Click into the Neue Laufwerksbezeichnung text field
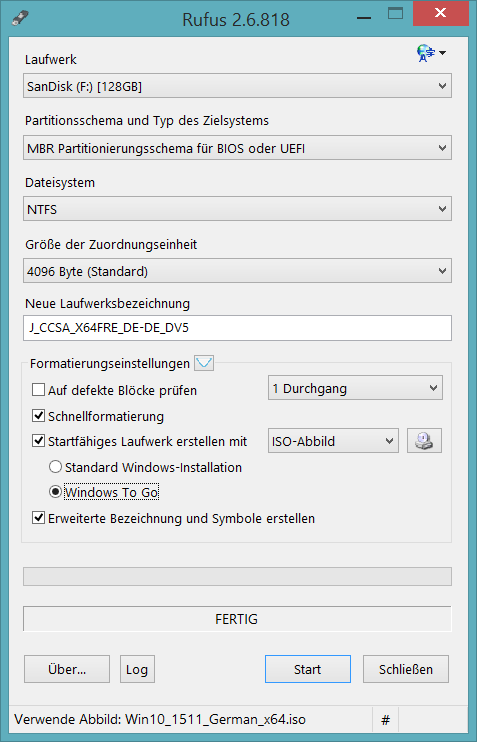477x742 pixels. coord(237,328)
